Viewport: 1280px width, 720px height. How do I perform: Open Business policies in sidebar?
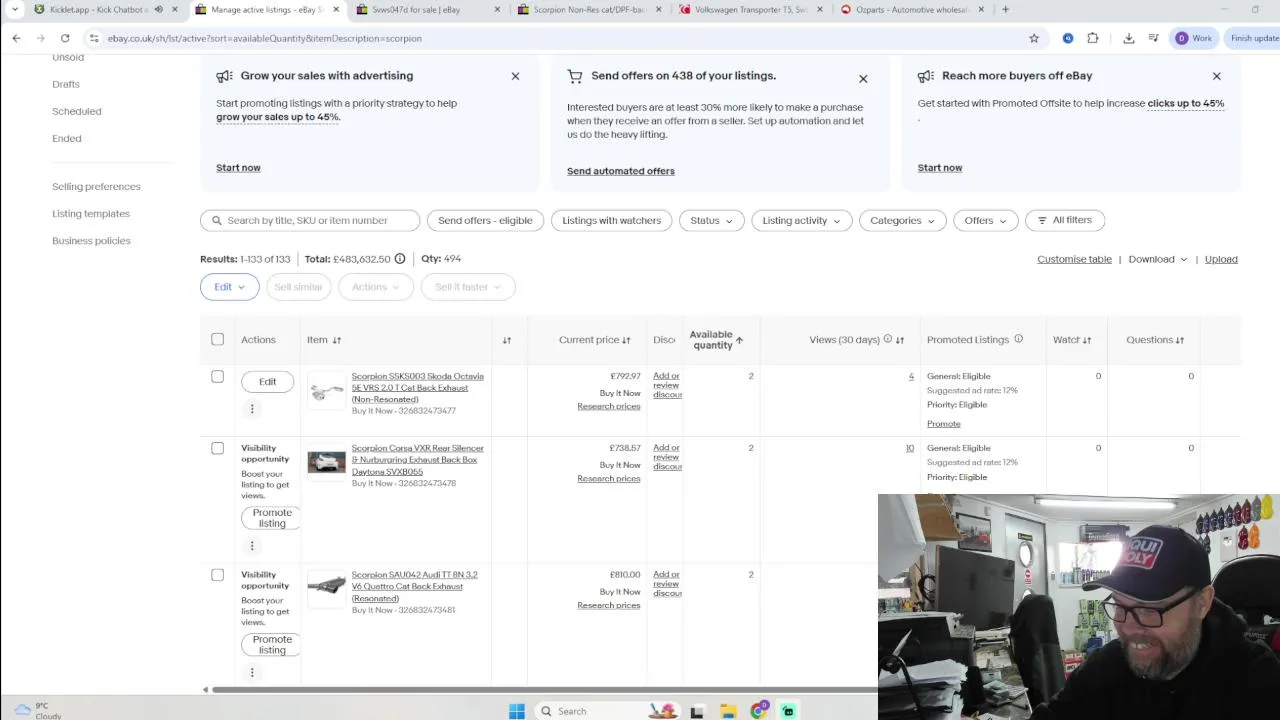point(91,240)
